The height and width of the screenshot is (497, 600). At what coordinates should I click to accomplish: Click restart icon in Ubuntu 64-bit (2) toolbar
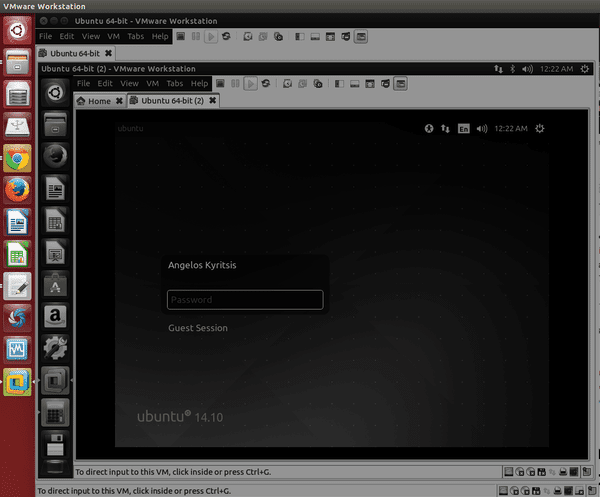coord(266,83)
